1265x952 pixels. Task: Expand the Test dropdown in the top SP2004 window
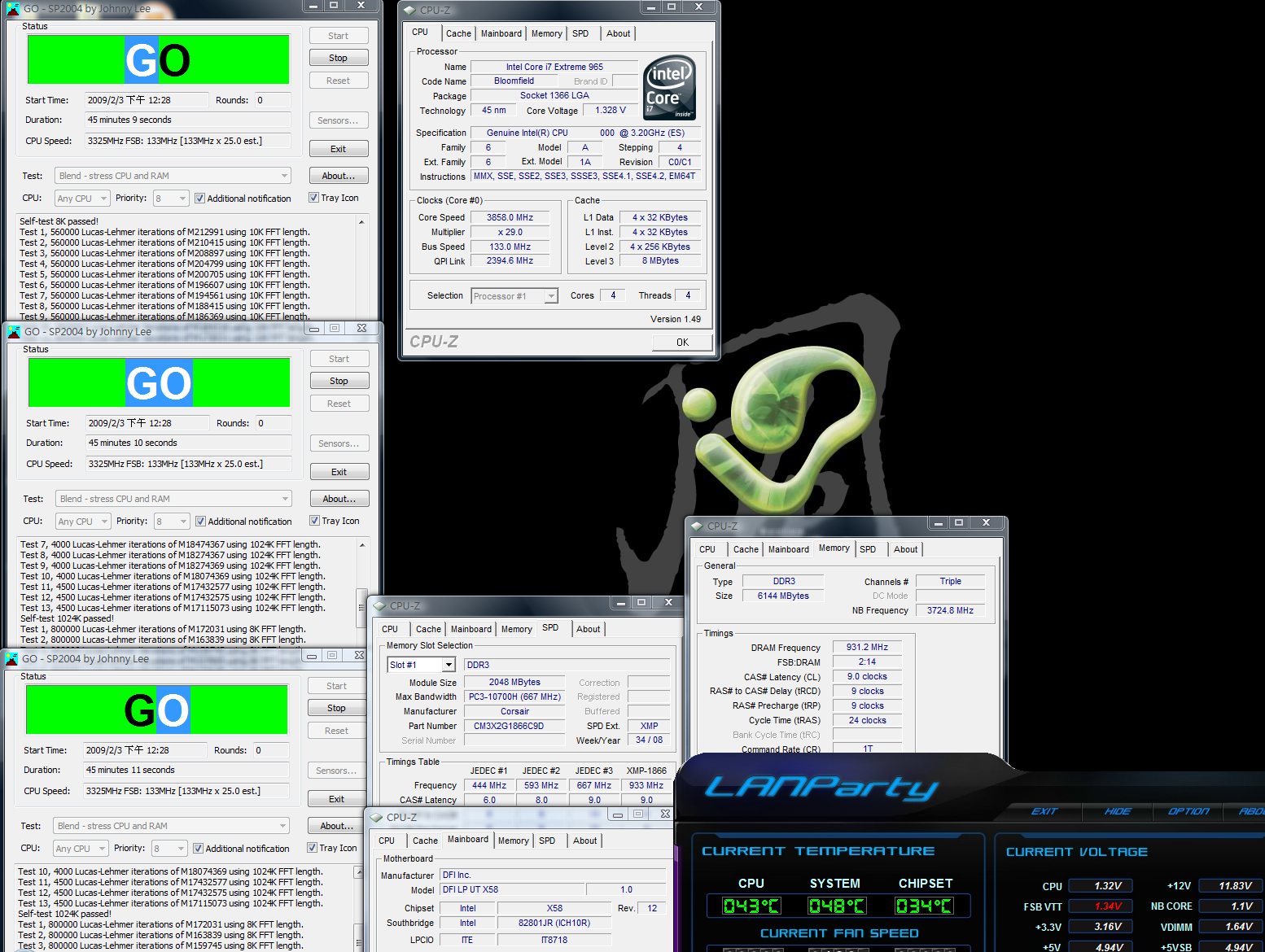(x=284, y=176)
